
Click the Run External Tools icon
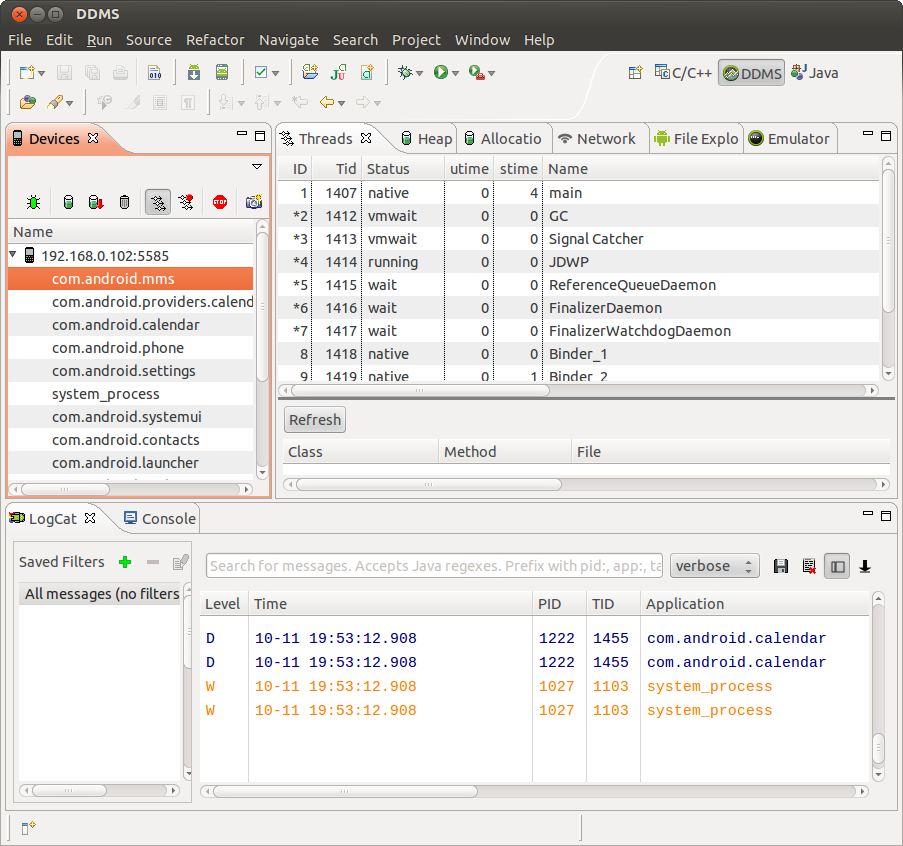coord(476,73)
